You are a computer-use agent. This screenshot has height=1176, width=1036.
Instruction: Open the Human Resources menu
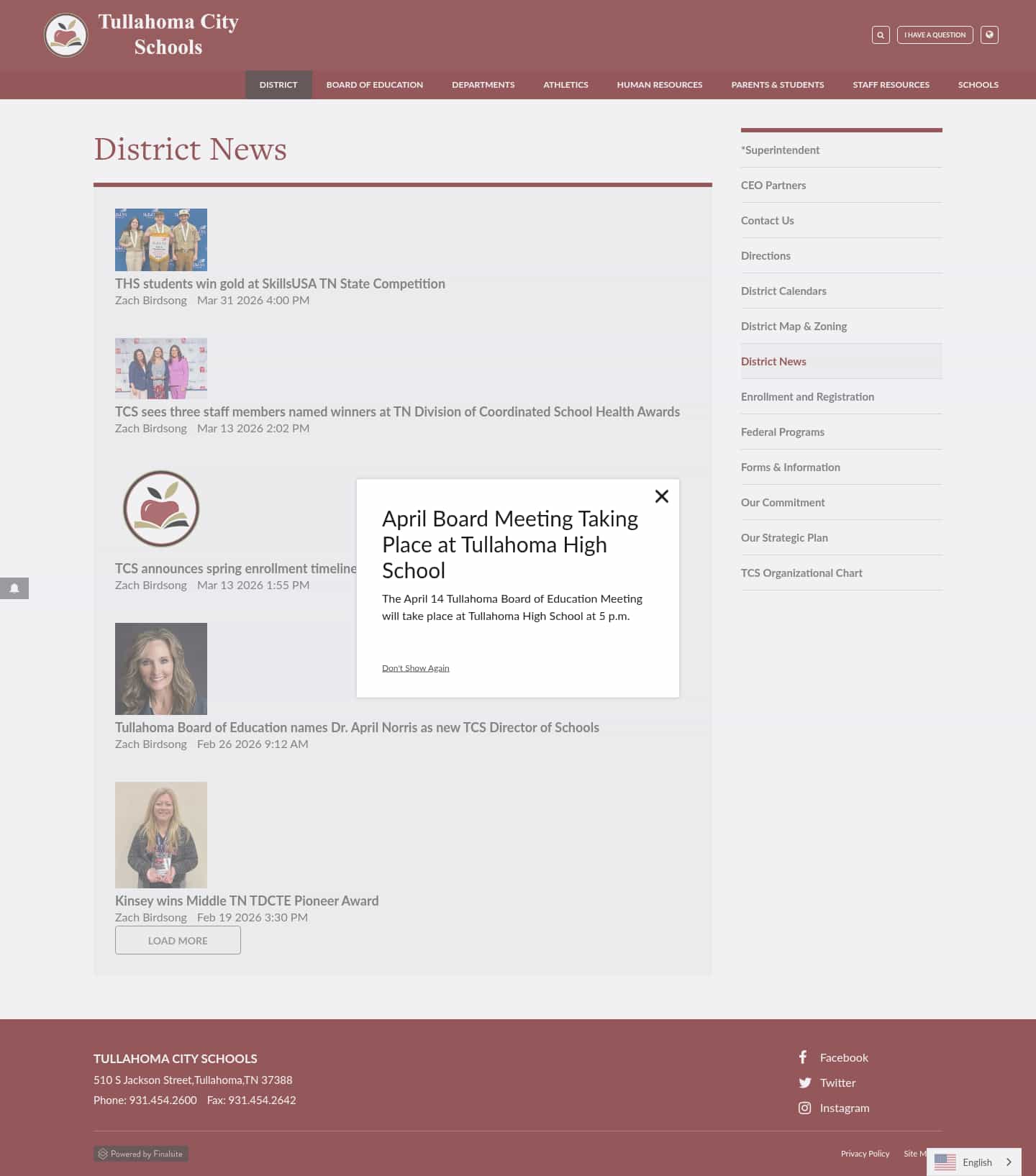[660, 84]
